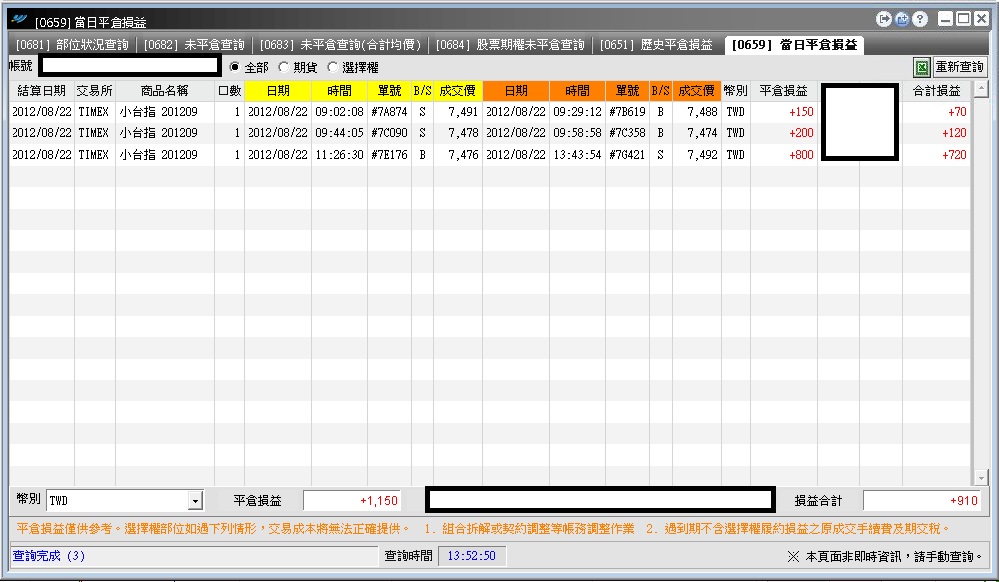Click the 損益合計 +910 summary field
Viewport: 999px width, 582px height.
[922, 501]
